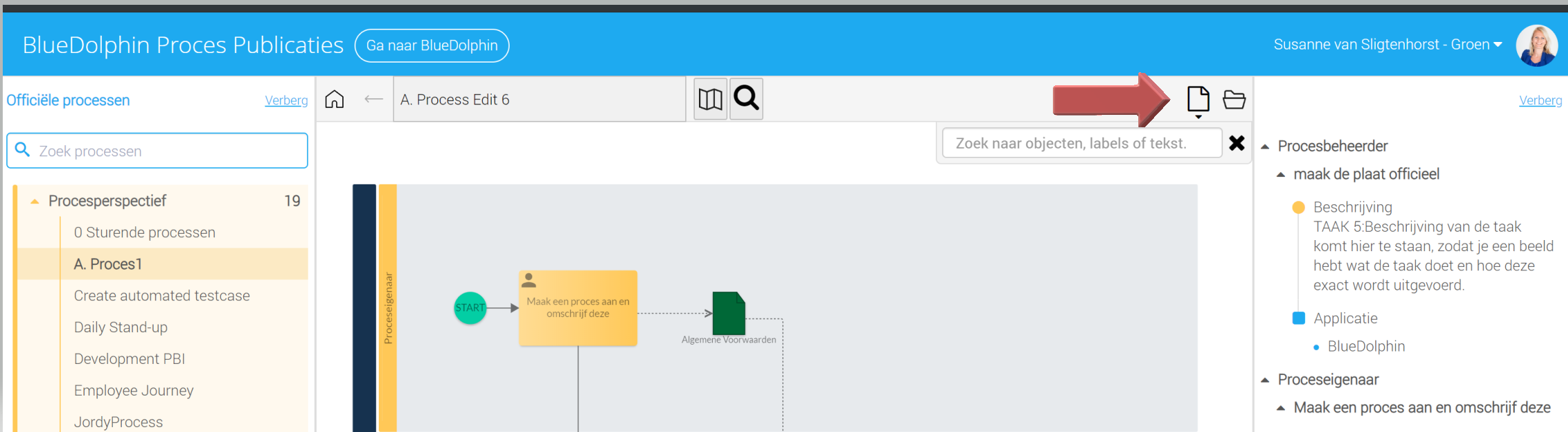The image size is (1568, 432).
Task: Open the document page icon menu
Action: (1198, 102)
